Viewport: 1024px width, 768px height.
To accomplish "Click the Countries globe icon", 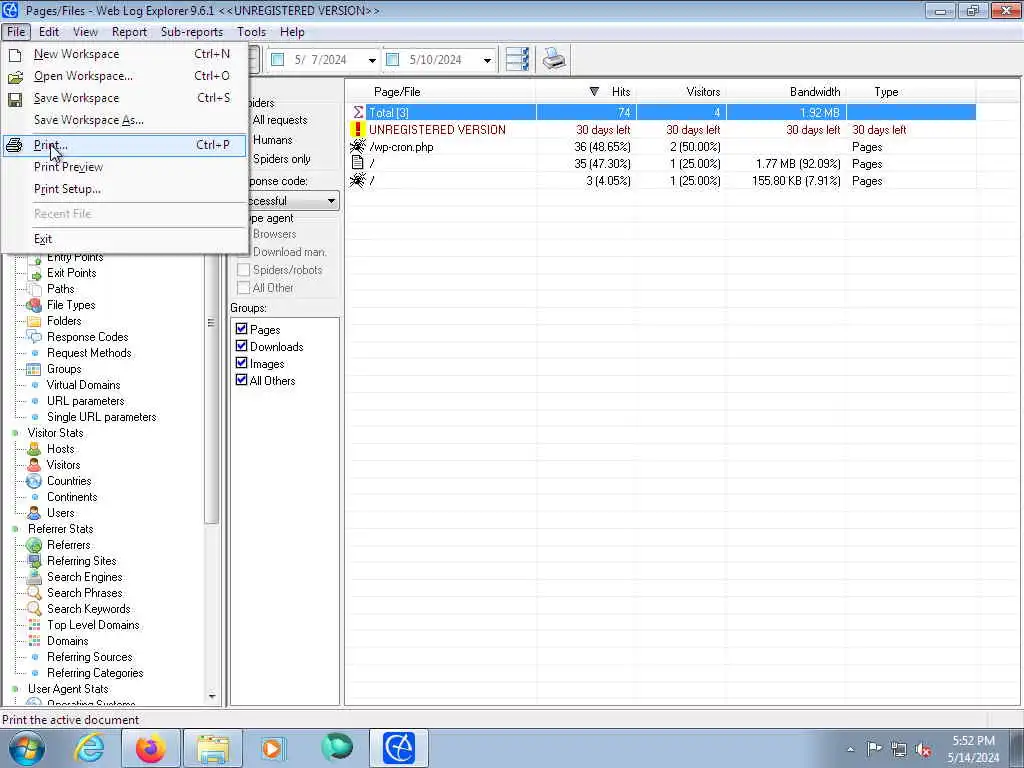I will tap(34, 481).
